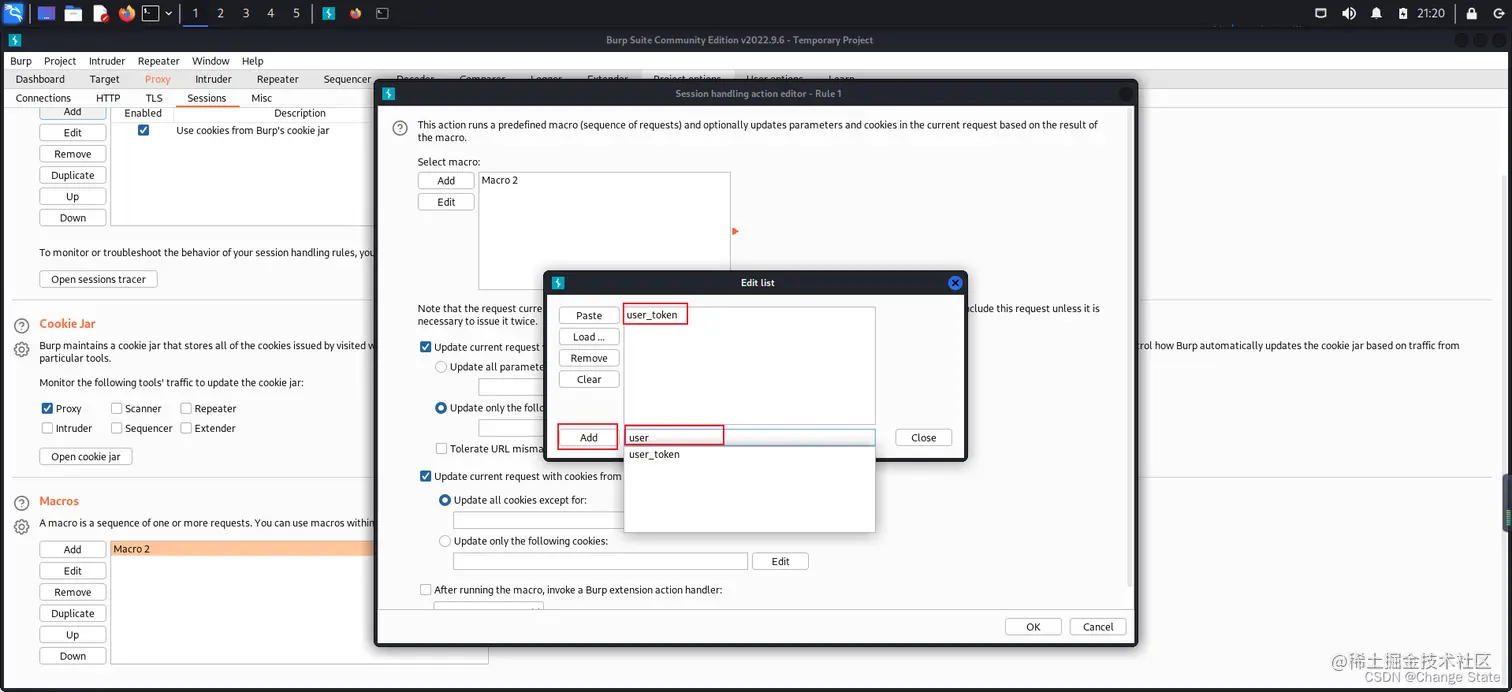Image resolution: width=1512 pixels, height=692 pixels.
Task: Click Clear in Edit list dialog
Action: (589, 379)
